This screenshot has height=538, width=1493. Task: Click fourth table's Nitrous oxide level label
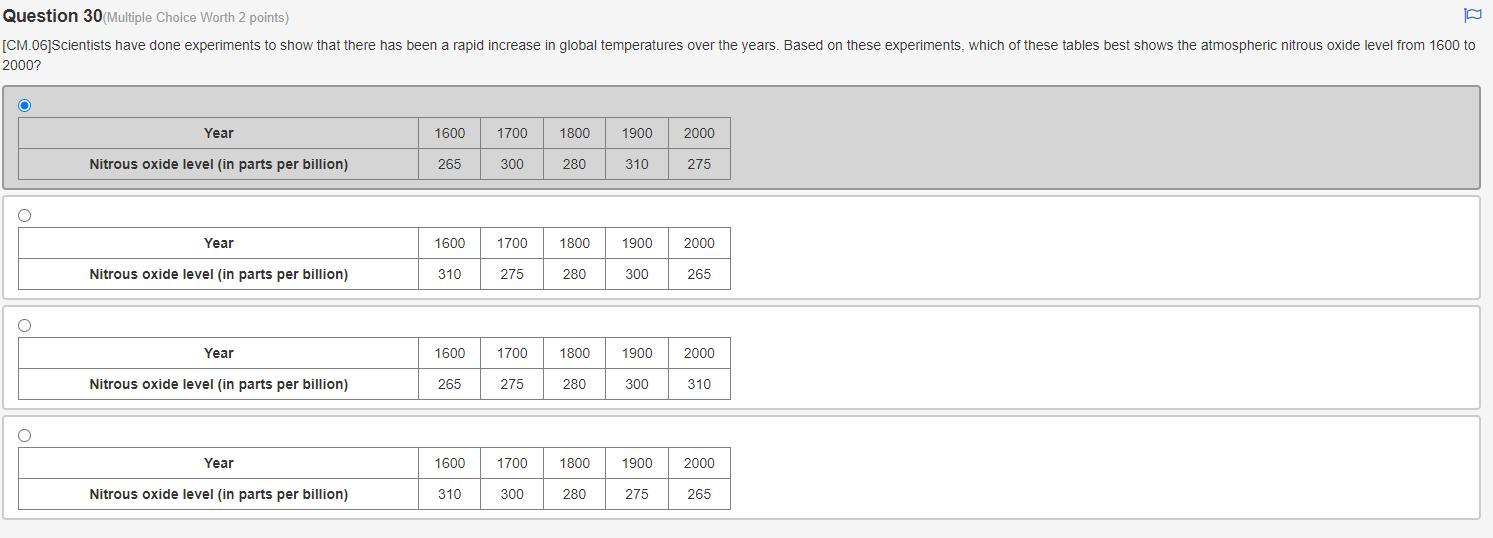(x=219, y=494)
